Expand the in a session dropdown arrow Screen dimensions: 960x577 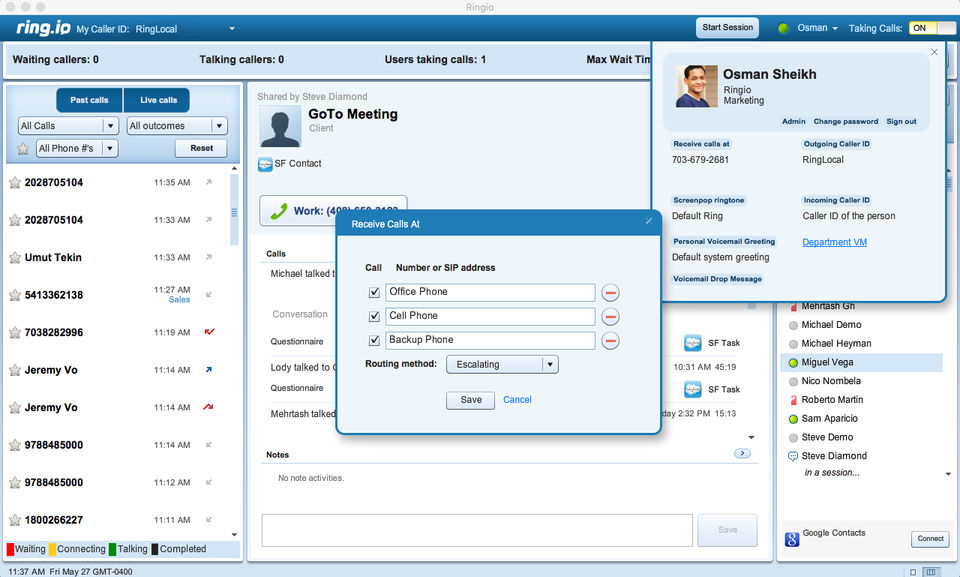click(948, 473)
